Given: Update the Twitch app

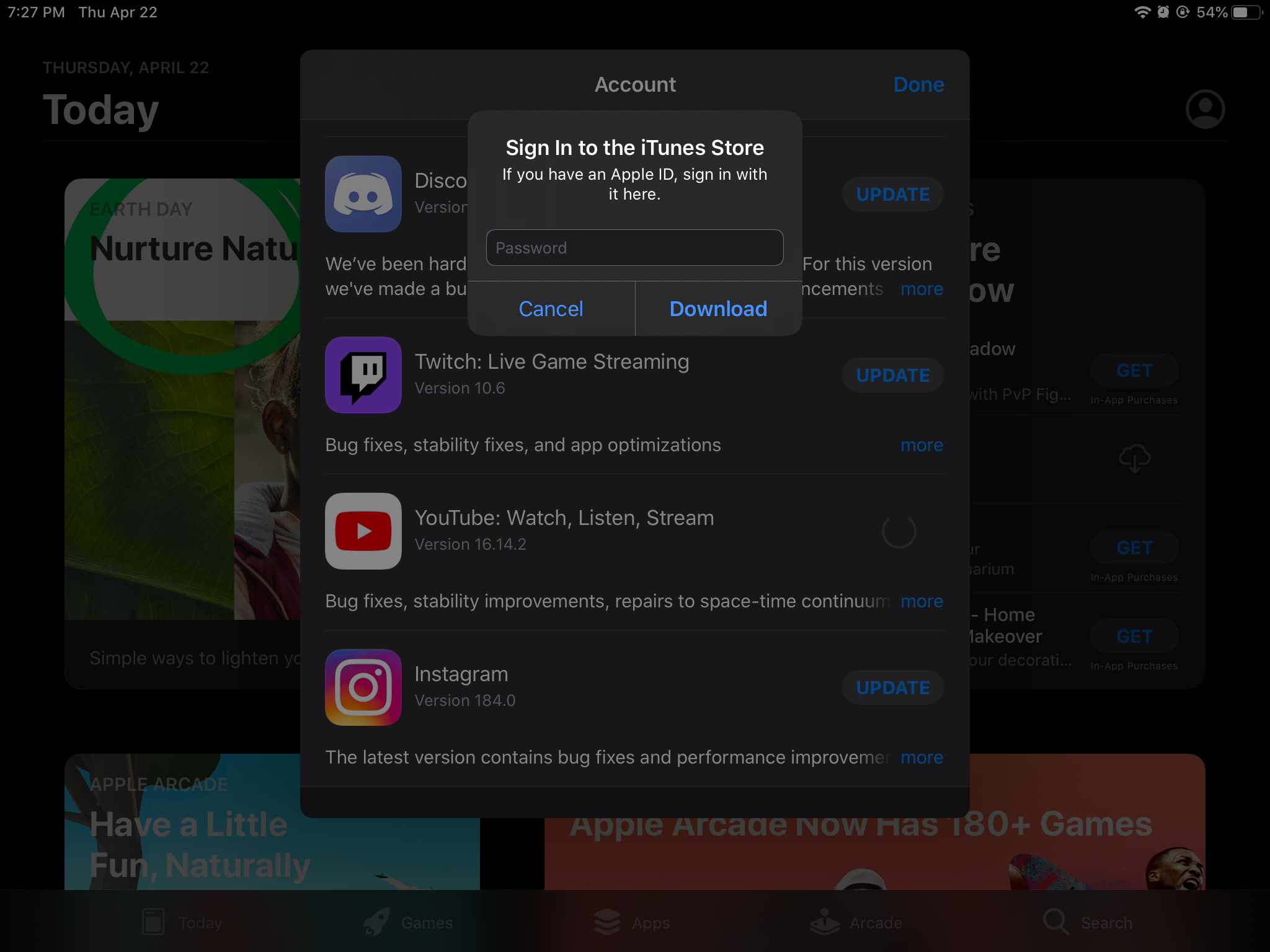Looking at the screenshot, I should 892,375.
